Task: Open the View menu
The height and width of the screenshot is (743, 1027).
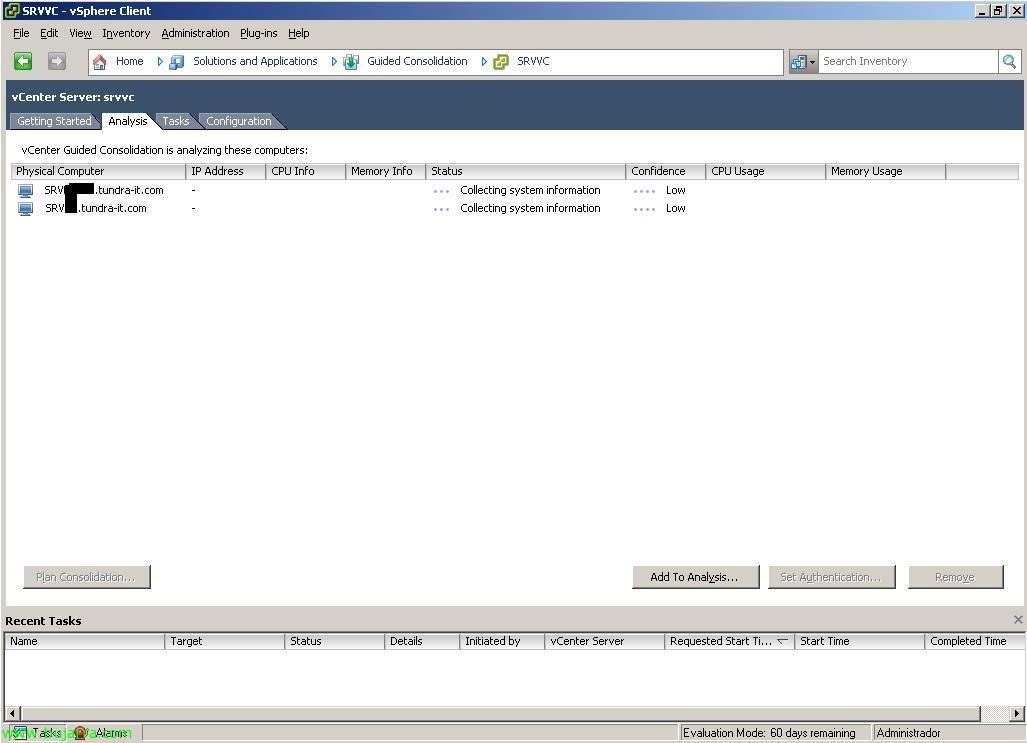Action: pyautogui.click(x=81, y=33)
